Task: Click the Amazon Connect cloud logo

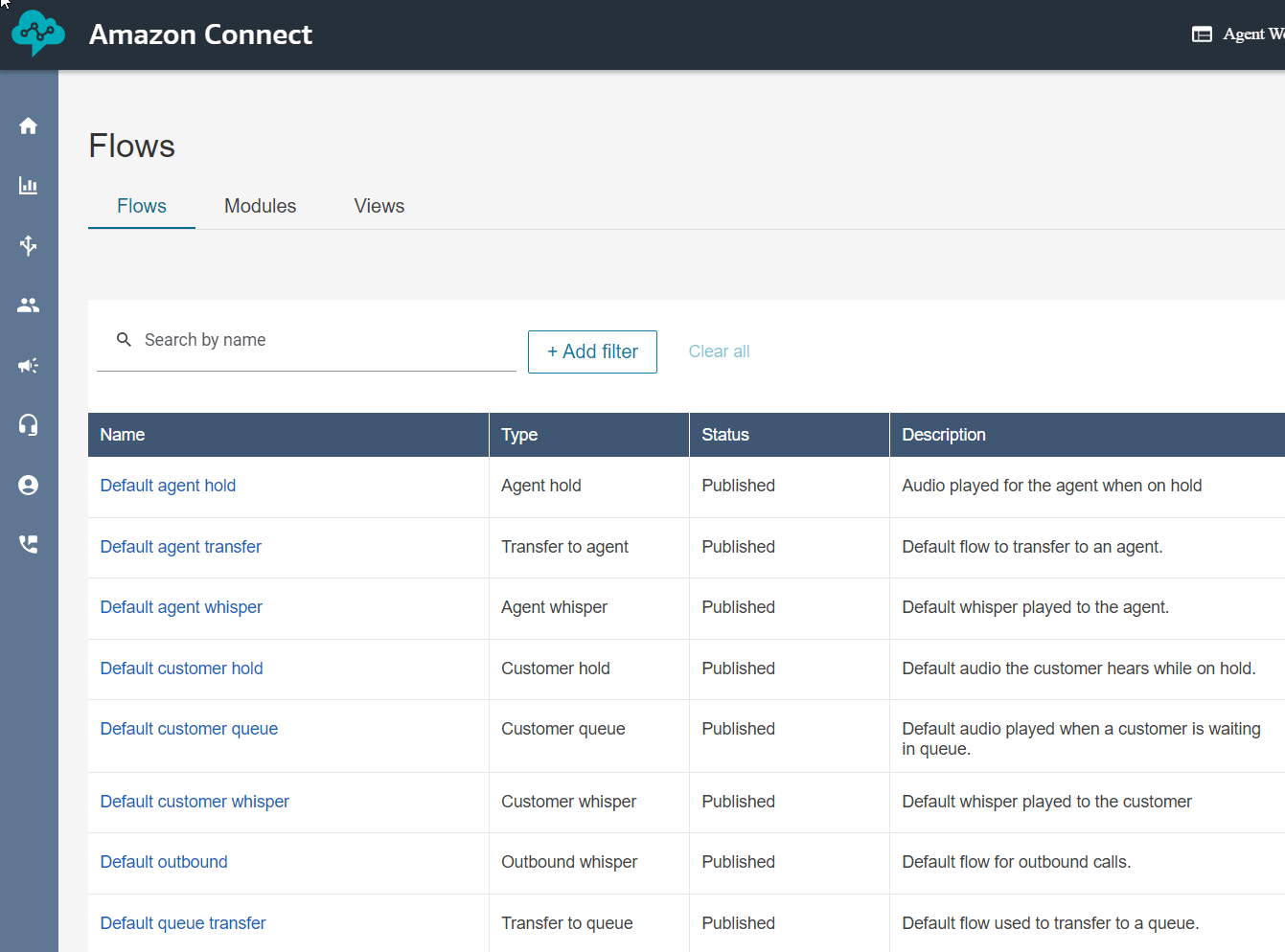Action: click(37, 33)
